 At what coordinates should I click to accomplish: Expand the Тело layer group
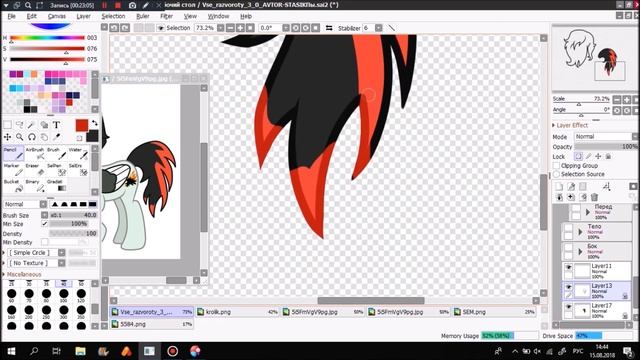tap(580, 232)
